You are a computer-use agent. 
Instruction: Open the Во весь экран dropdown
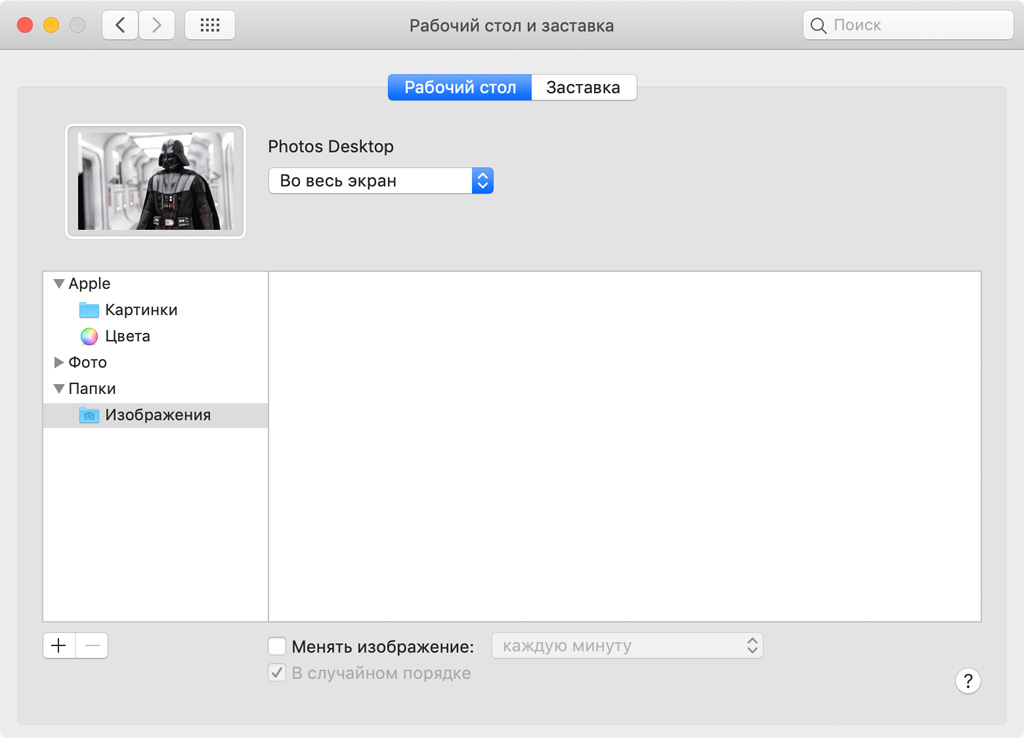pos(381,181)
